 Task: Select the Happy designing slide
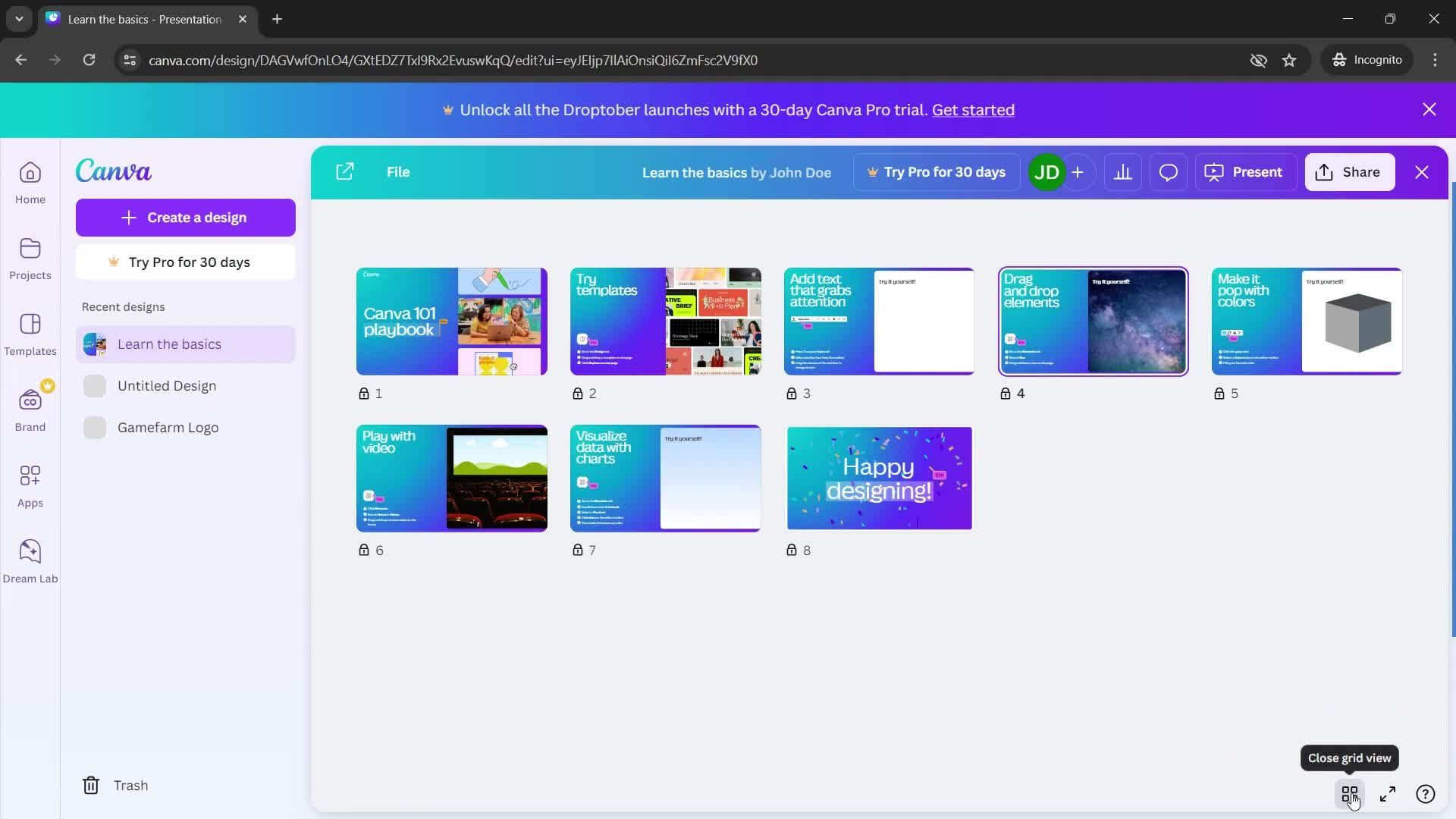(x=880, y=479)
